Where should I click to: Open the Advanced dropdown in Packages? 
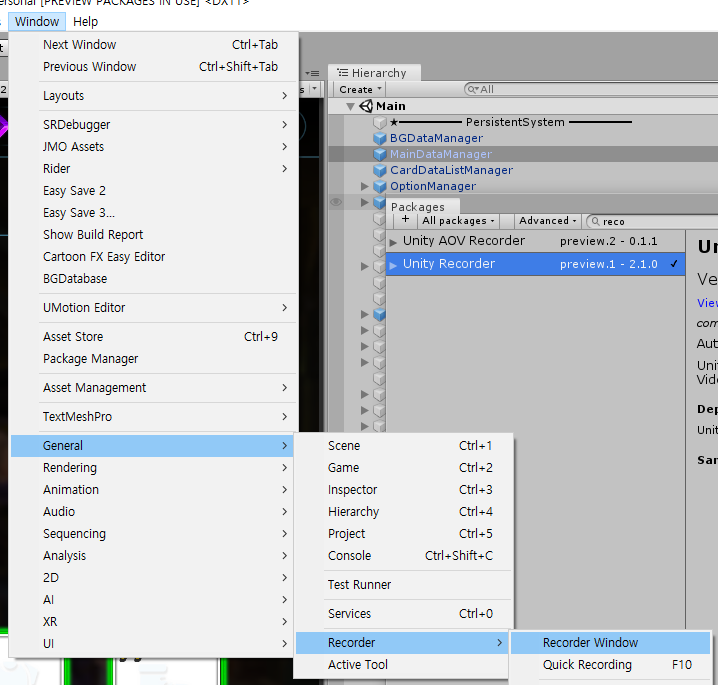click(x=548, y=221)
